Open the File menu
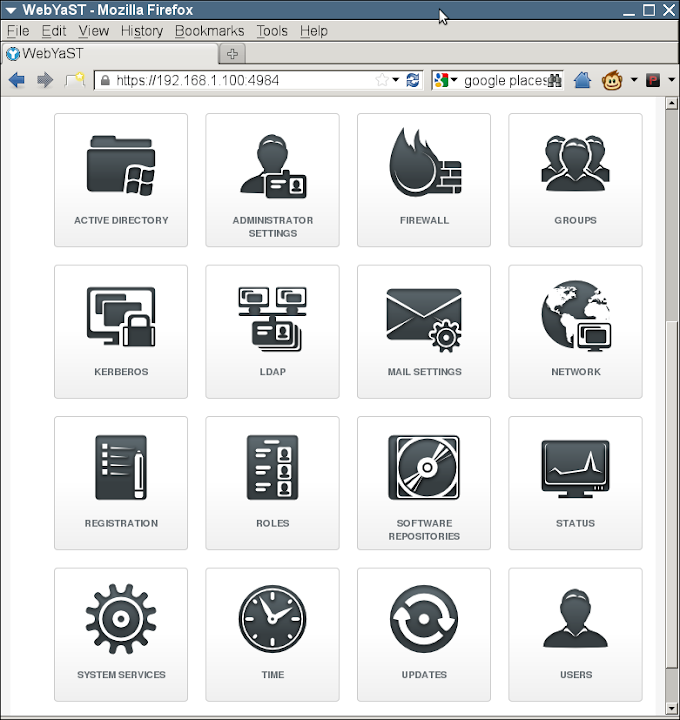Screen dimensions: 680x720 (18, 31)
